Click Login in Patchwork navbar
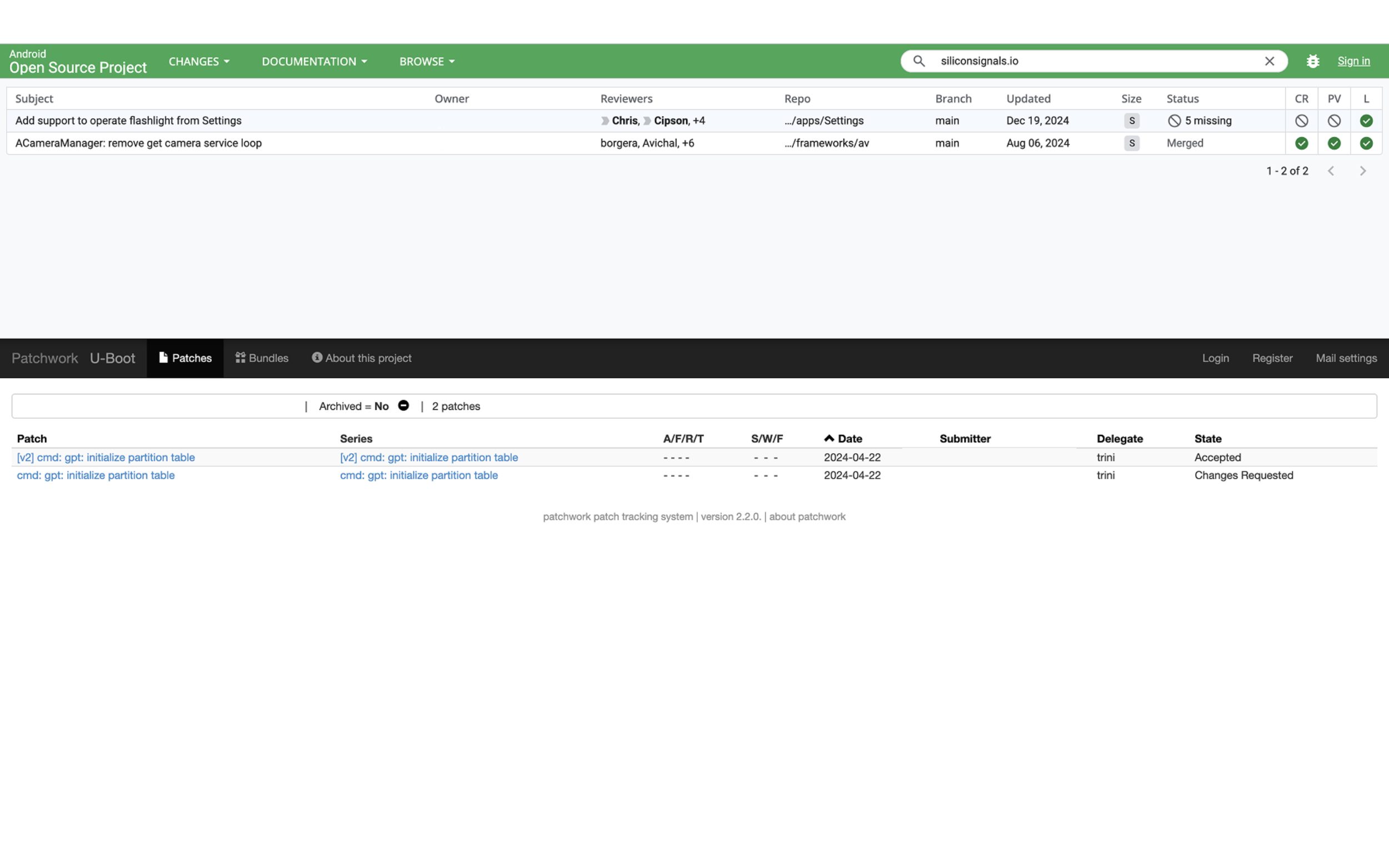 pos(1215,358)
